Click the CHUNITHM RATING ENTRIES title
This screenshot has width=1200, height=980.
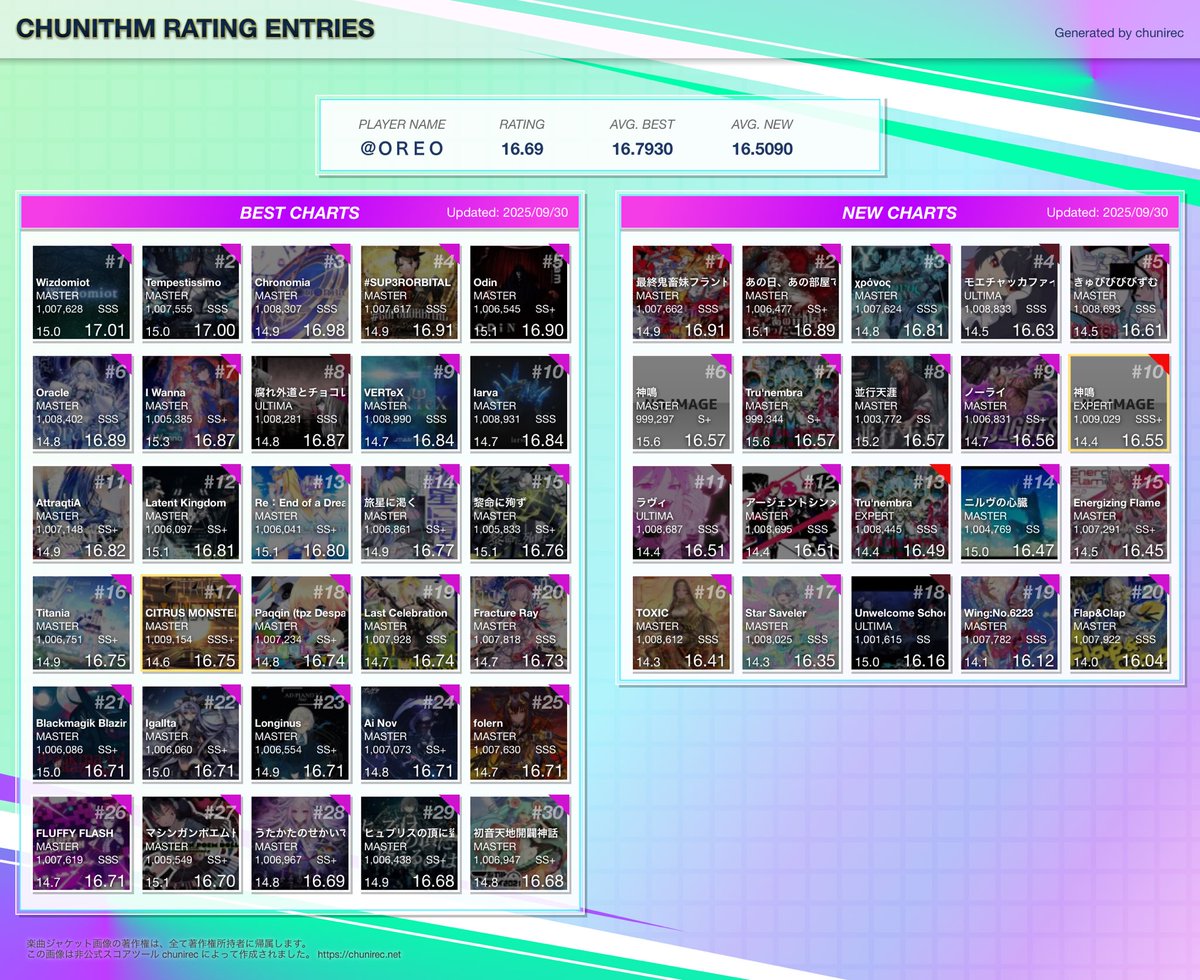(x=195, y=28)
